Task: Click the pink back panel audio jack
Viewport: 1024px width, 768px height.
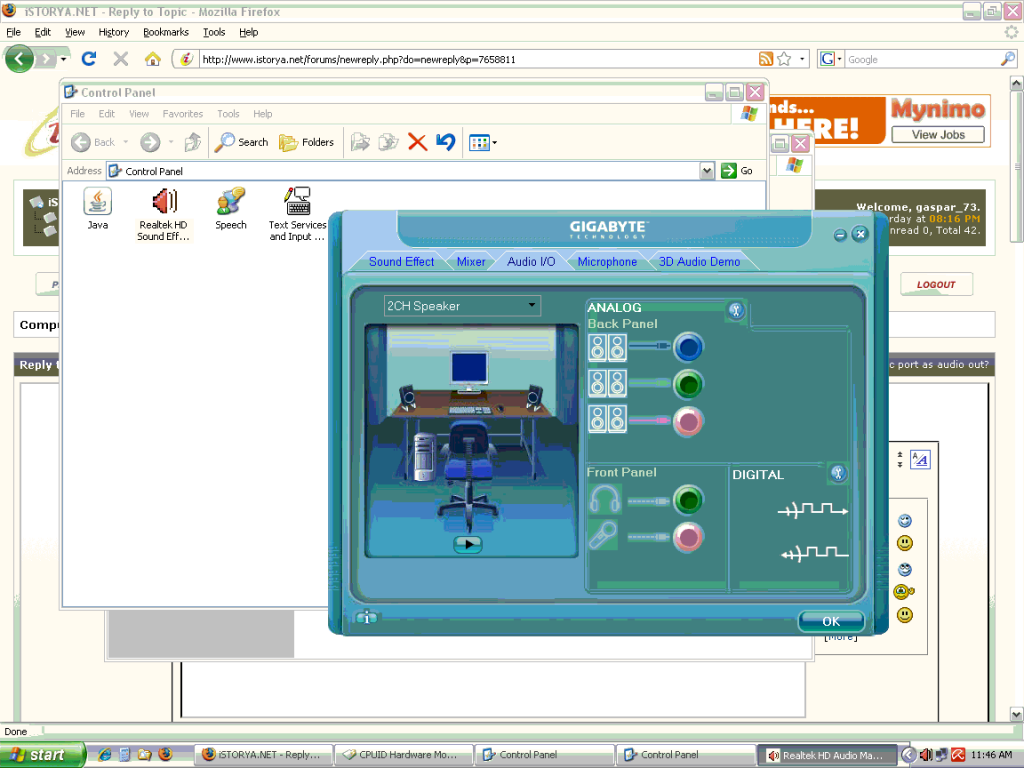Action: tap(688, 421)
